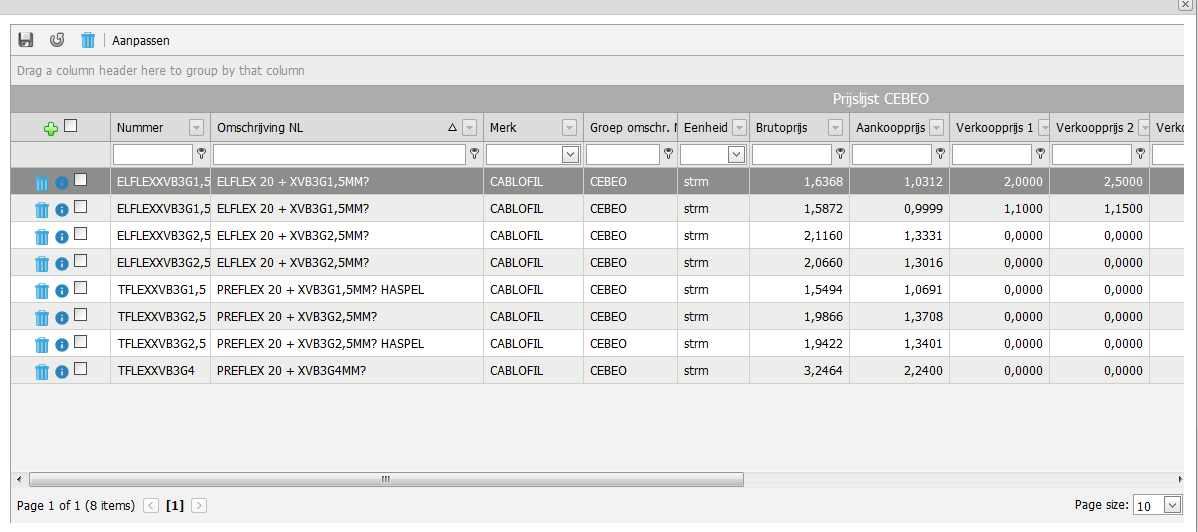Screen dimensions: 1198x532
Task: Click page number [1] link
Action: coord(175,505)
